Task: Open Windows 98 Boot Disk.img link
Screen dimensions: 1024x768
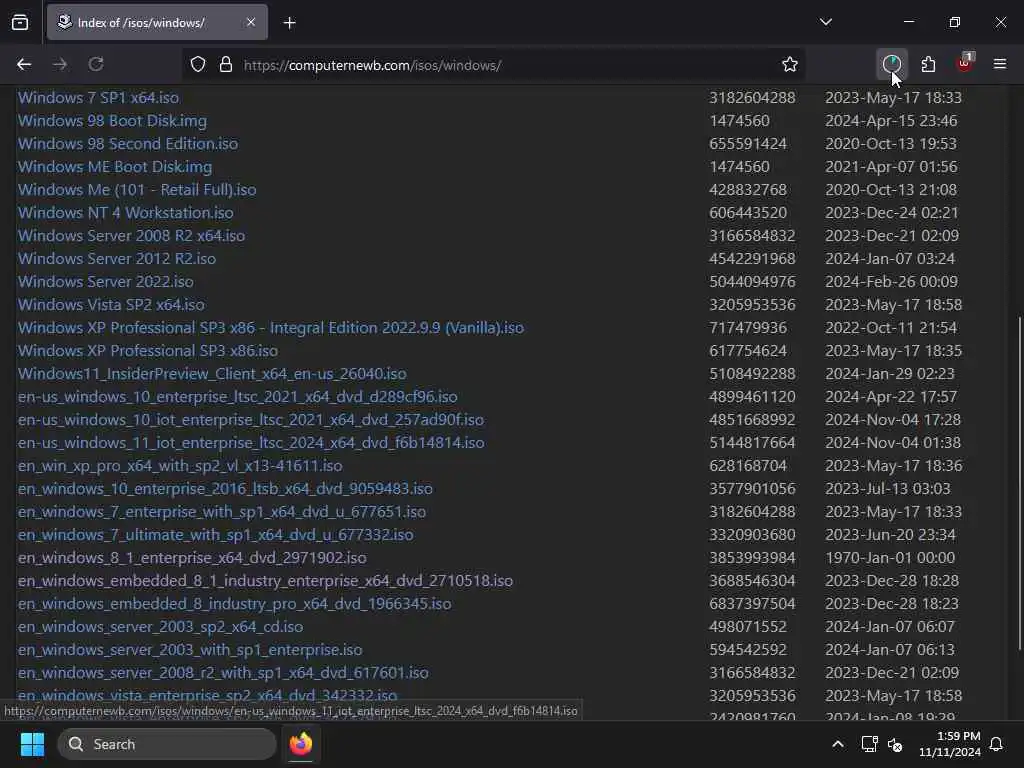Action: (x=112, y=120)
